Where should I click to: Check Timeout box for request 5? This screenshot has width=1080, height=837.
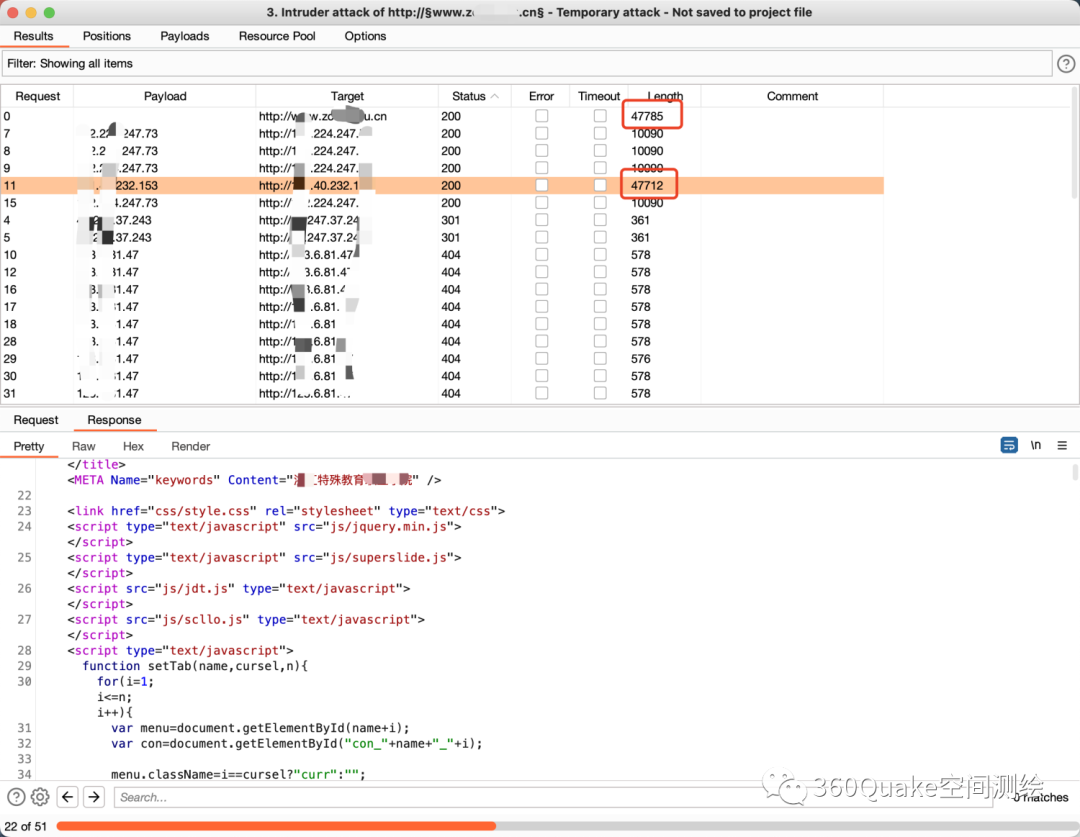point(600,237)
